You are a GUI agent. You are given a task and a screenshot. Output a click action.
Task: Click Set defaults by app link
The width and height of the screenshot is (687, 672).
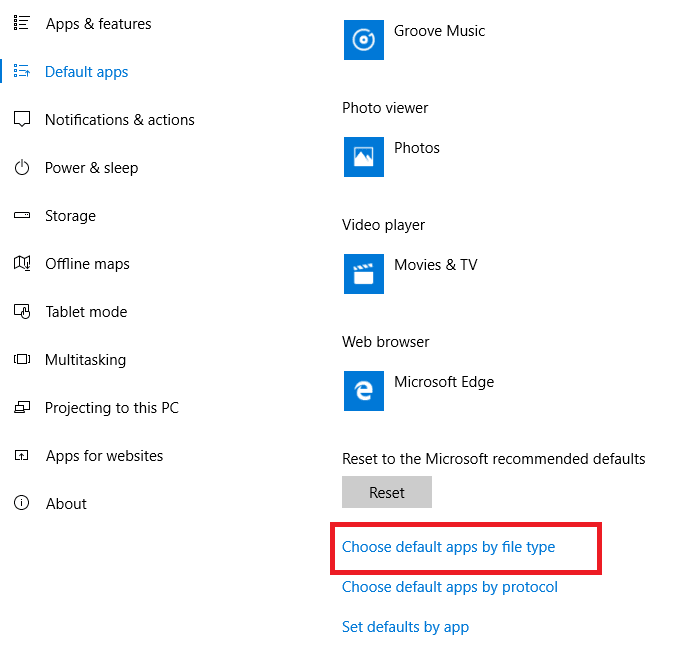pyautogui.click(x=405, y=627)
